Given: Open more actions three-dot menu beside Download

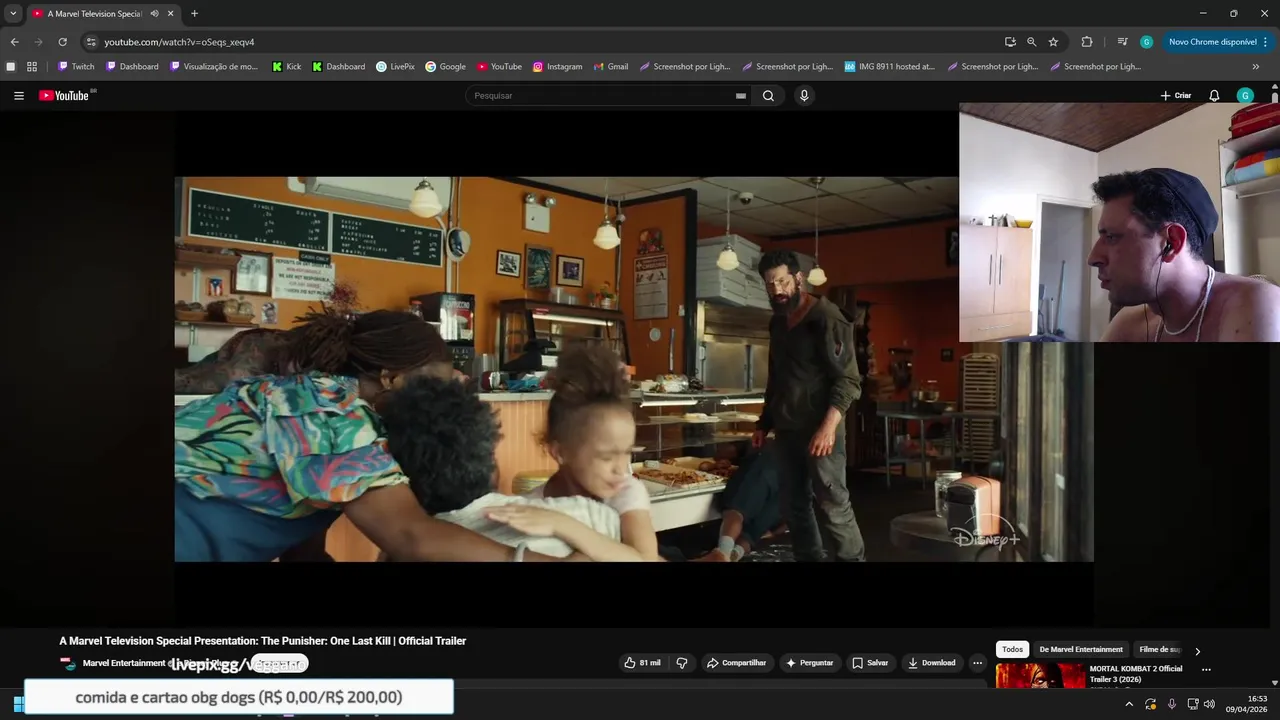Looking at the screenshot, I should pos(977,663).
